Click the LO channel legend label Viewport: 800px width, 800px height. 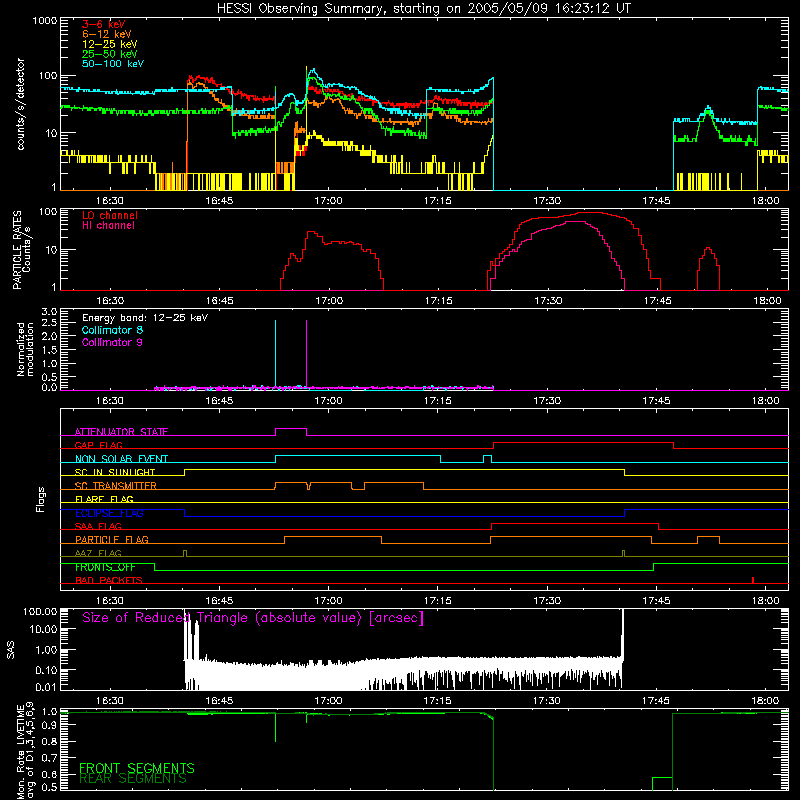tap(110, 215)
